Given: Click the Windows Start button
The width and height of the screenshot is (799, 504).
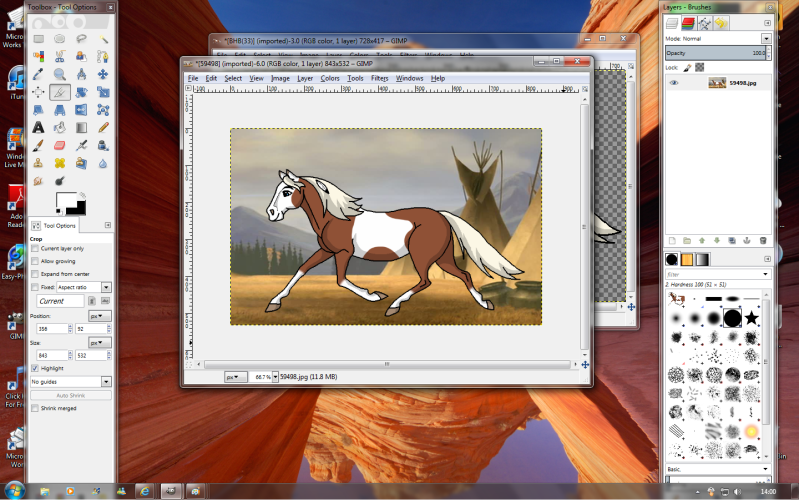Looking at the screenshot, I should [x=14, y=491].
